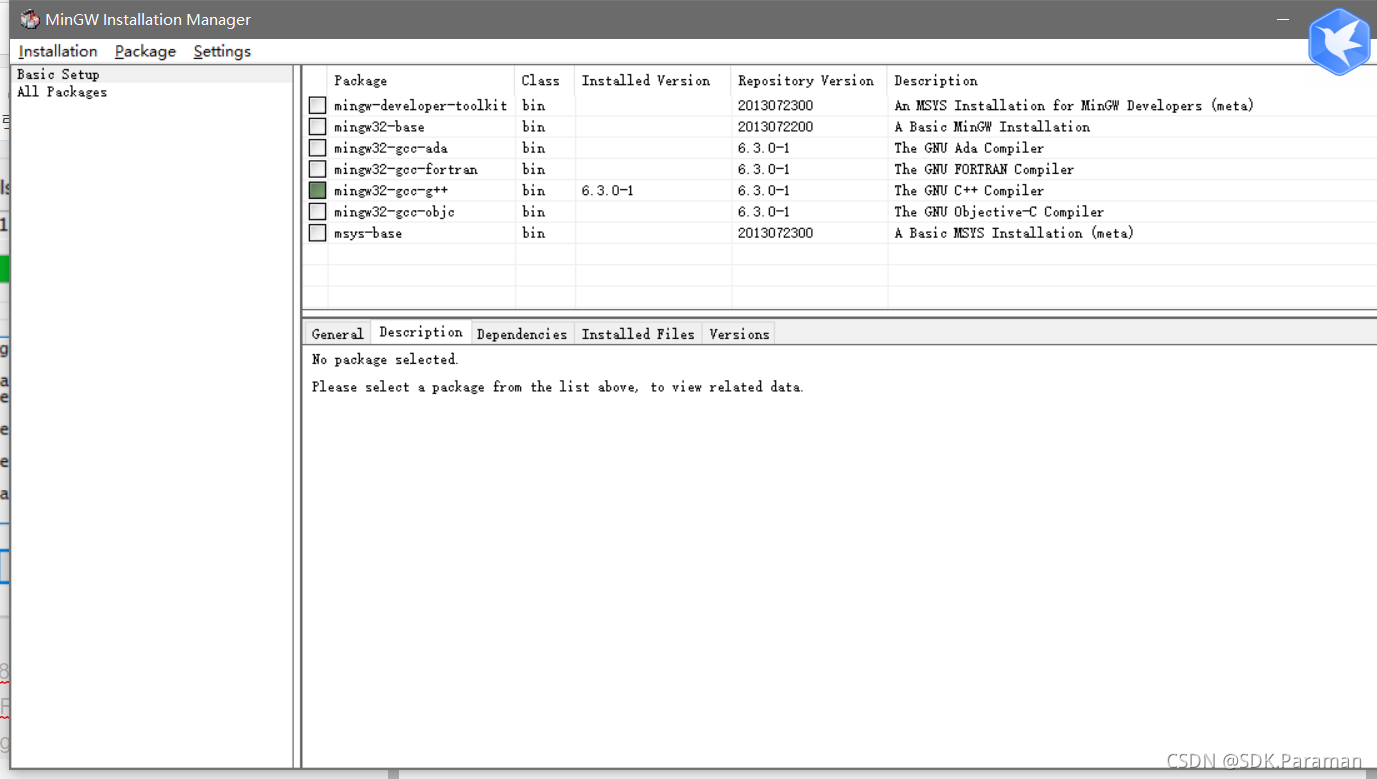The width and height of the screenshot is (1377, 779).
Task: Mark msys-base for installation
Action: tap(316, 232)
